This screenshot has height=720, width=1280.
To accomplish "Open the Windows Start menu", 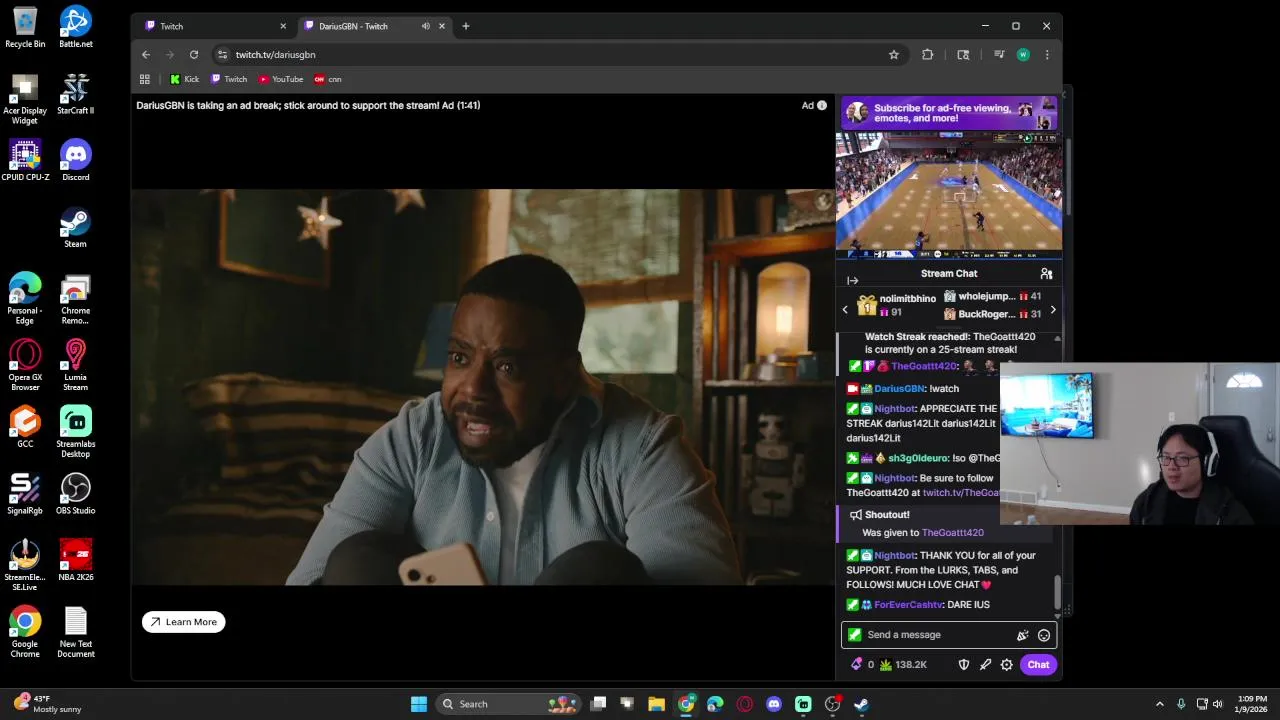I will pos(419,704).
